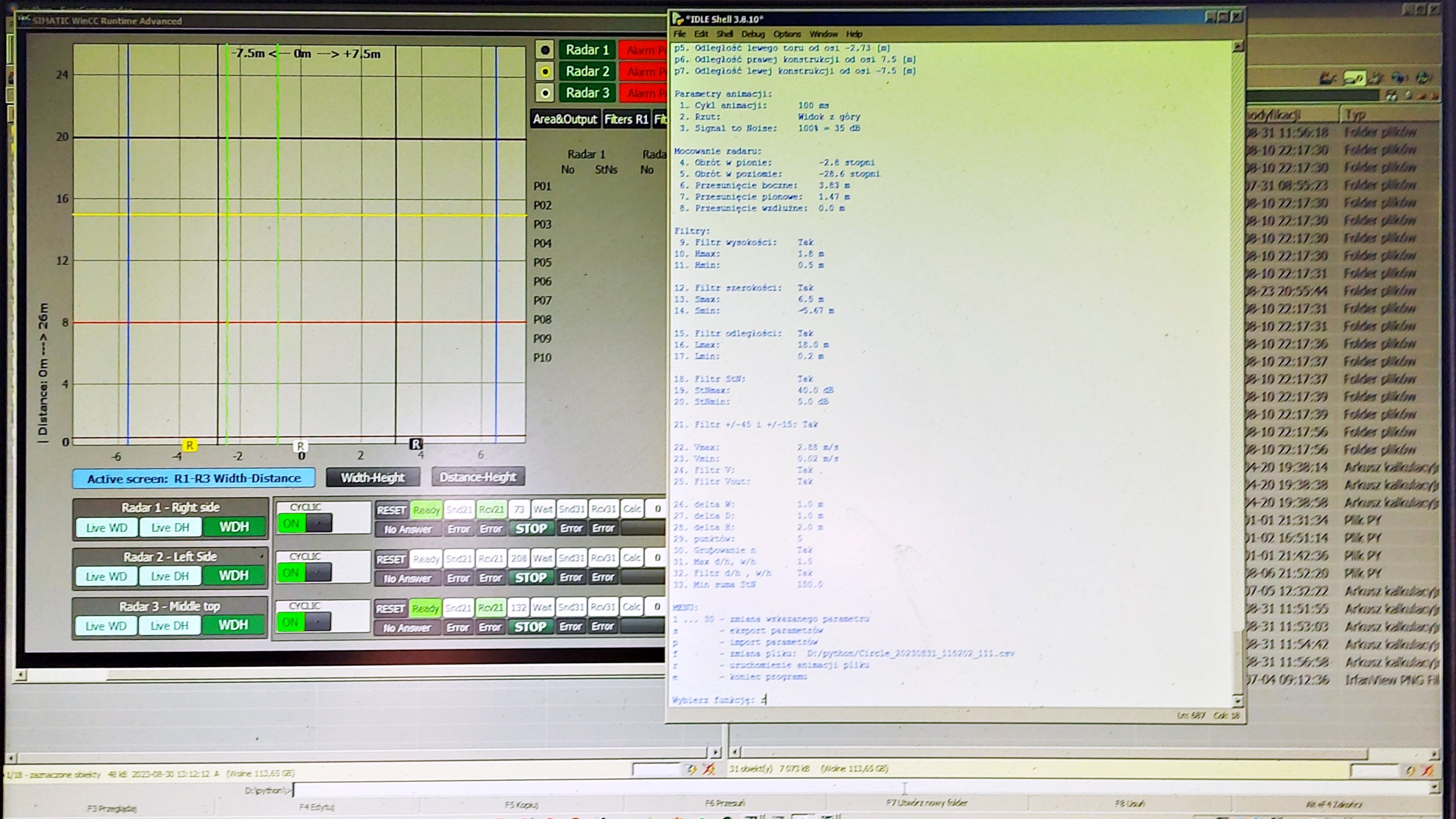Click No Answer in the Radar 3 row
Image resolution: width=1456 pixels, height=819 pixels.
(x=407, y=628)
